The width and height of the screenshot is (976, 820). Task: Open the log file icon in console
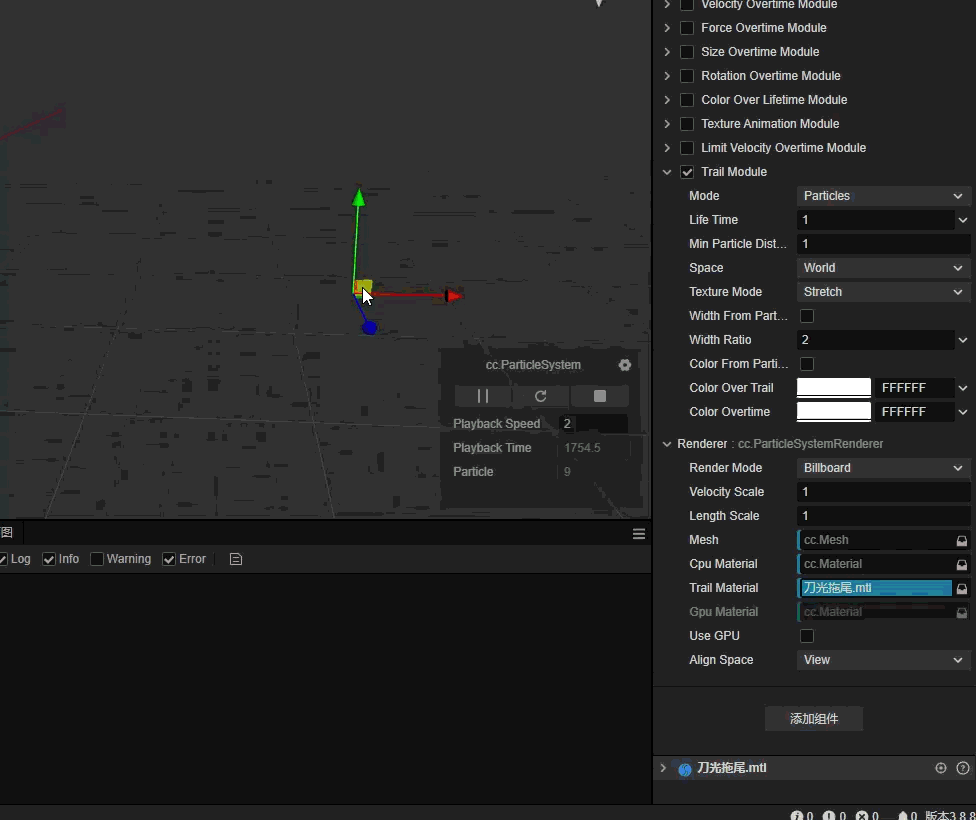pyautogui.click(x=236, y=559)
